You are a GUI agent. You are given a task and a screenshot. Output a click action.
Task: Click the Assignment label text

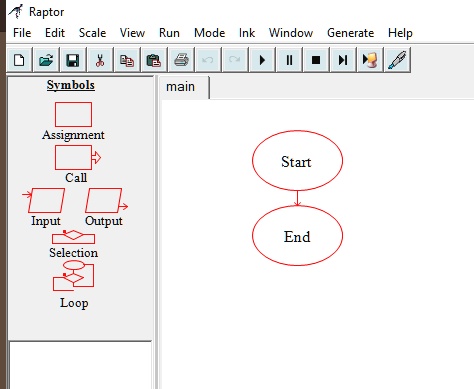coord(73,135)
